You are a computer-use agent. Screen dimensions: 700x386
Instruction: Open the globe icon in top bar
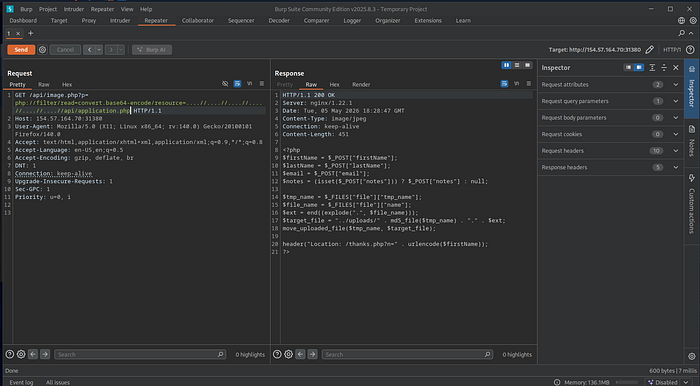click(x=681, y=21)
